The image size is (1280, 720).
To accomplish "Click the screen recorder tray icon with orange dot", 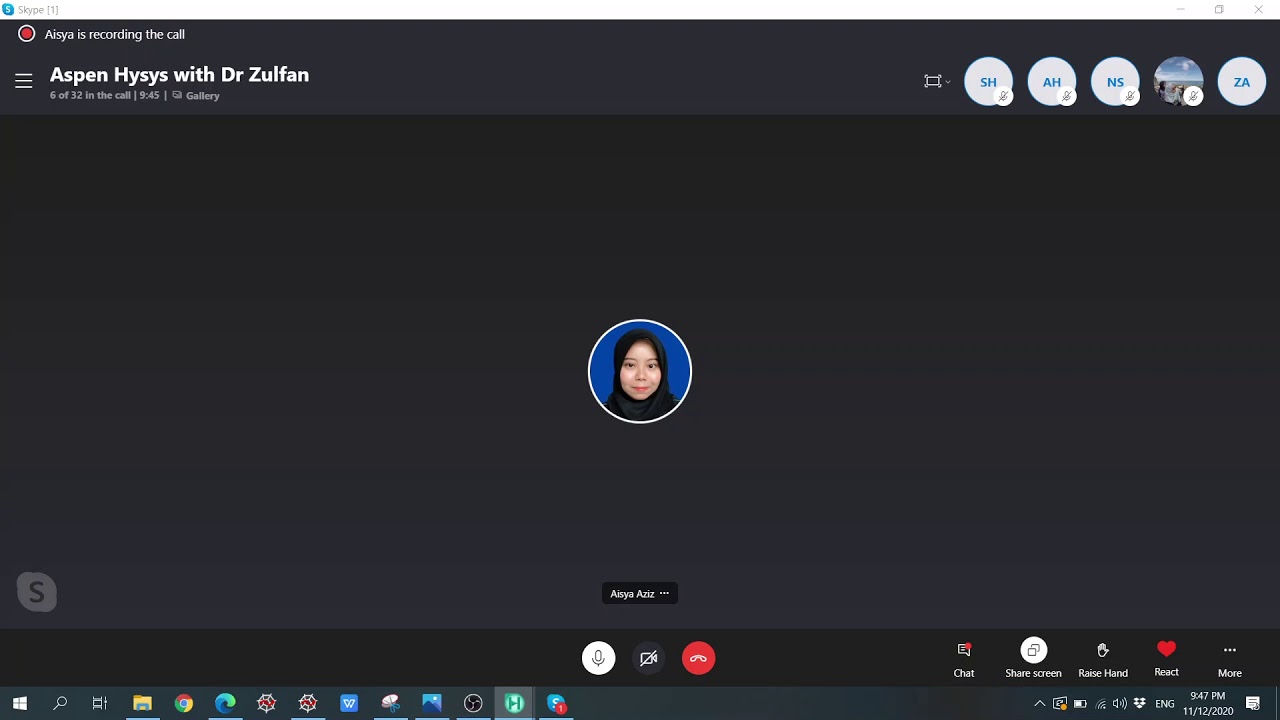I will [x=1060, y=704].
